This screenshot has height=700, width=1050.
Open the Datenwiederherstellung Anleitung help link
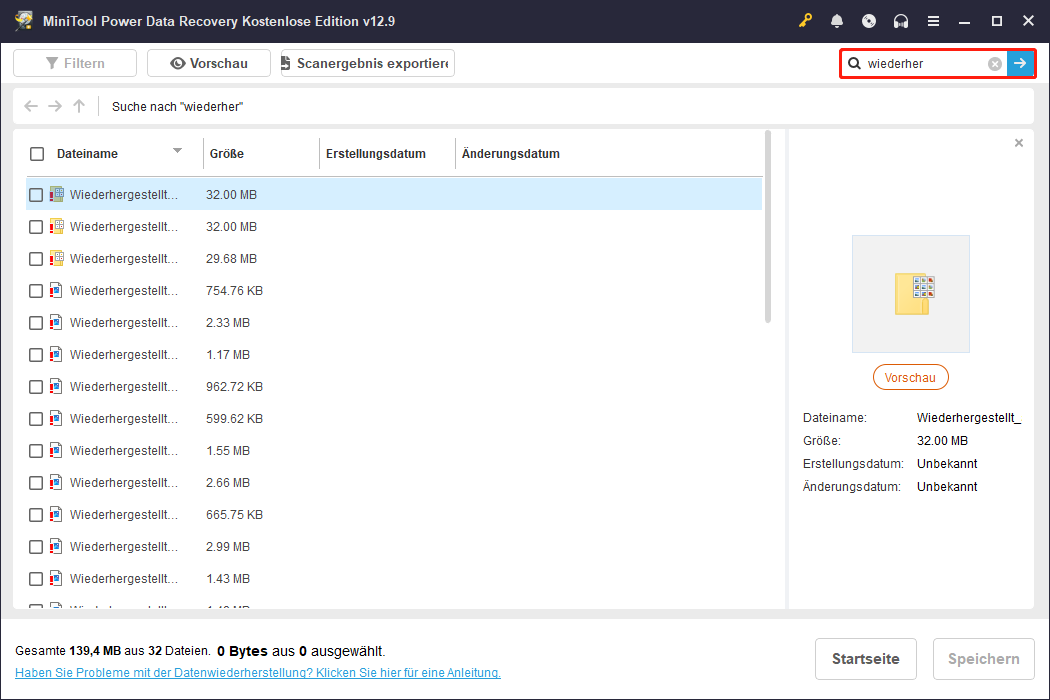258,673
